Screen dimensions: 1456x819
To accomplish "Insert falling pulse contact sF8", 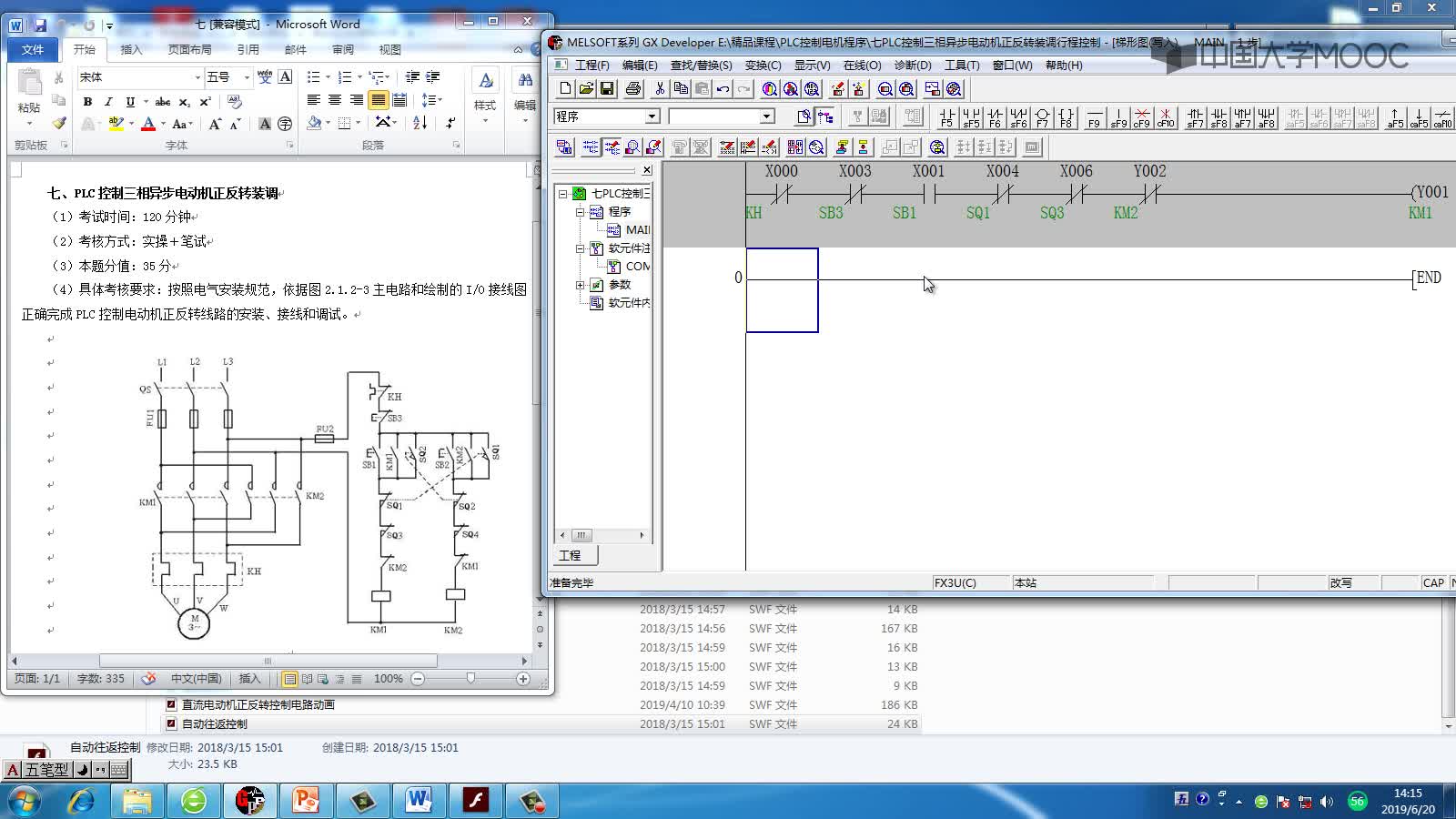I will tap(1218, 117).
